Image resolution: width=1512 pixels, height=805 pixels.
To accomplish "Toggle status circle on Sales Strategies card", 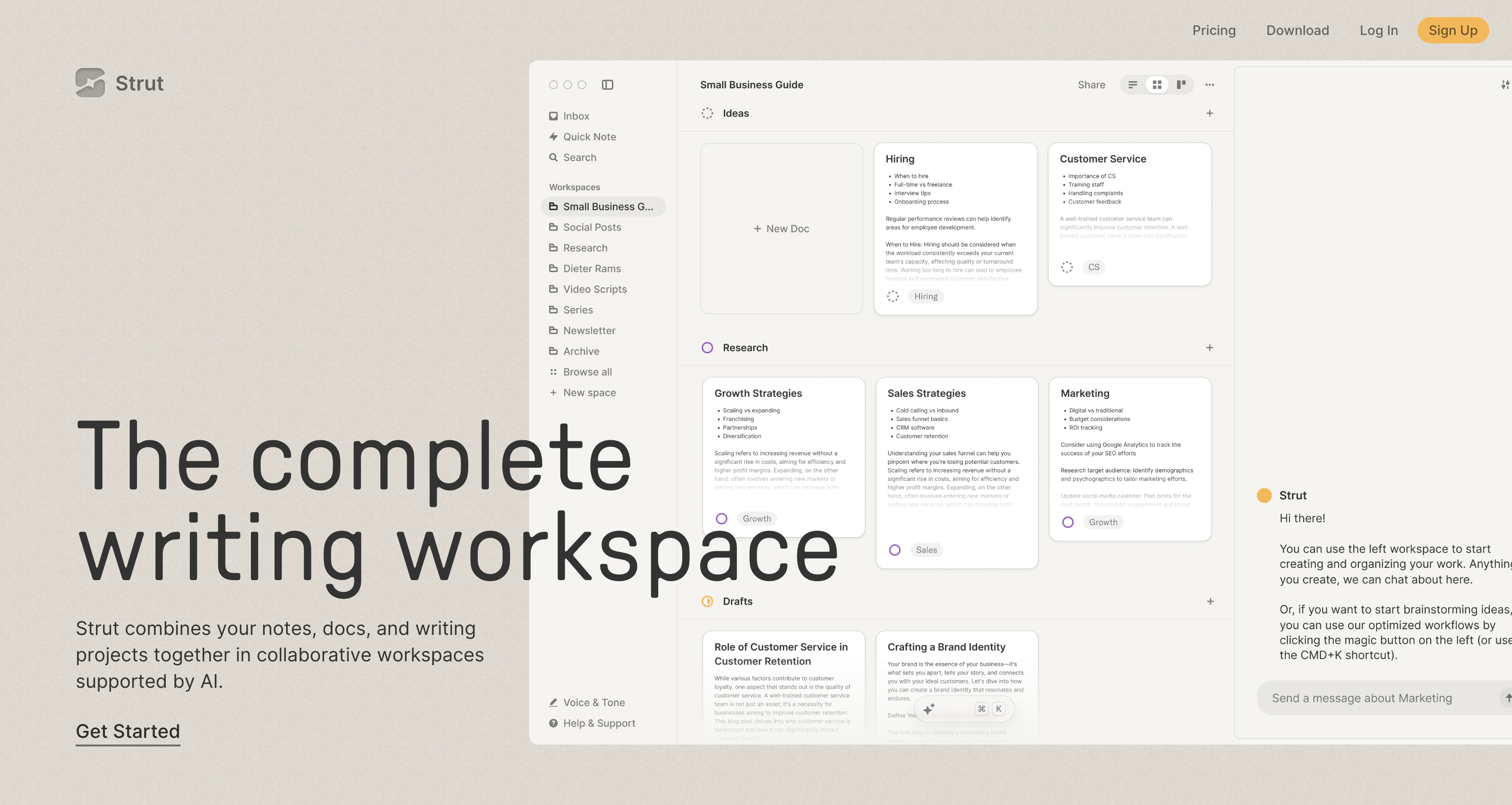I will tap(894, 550).
